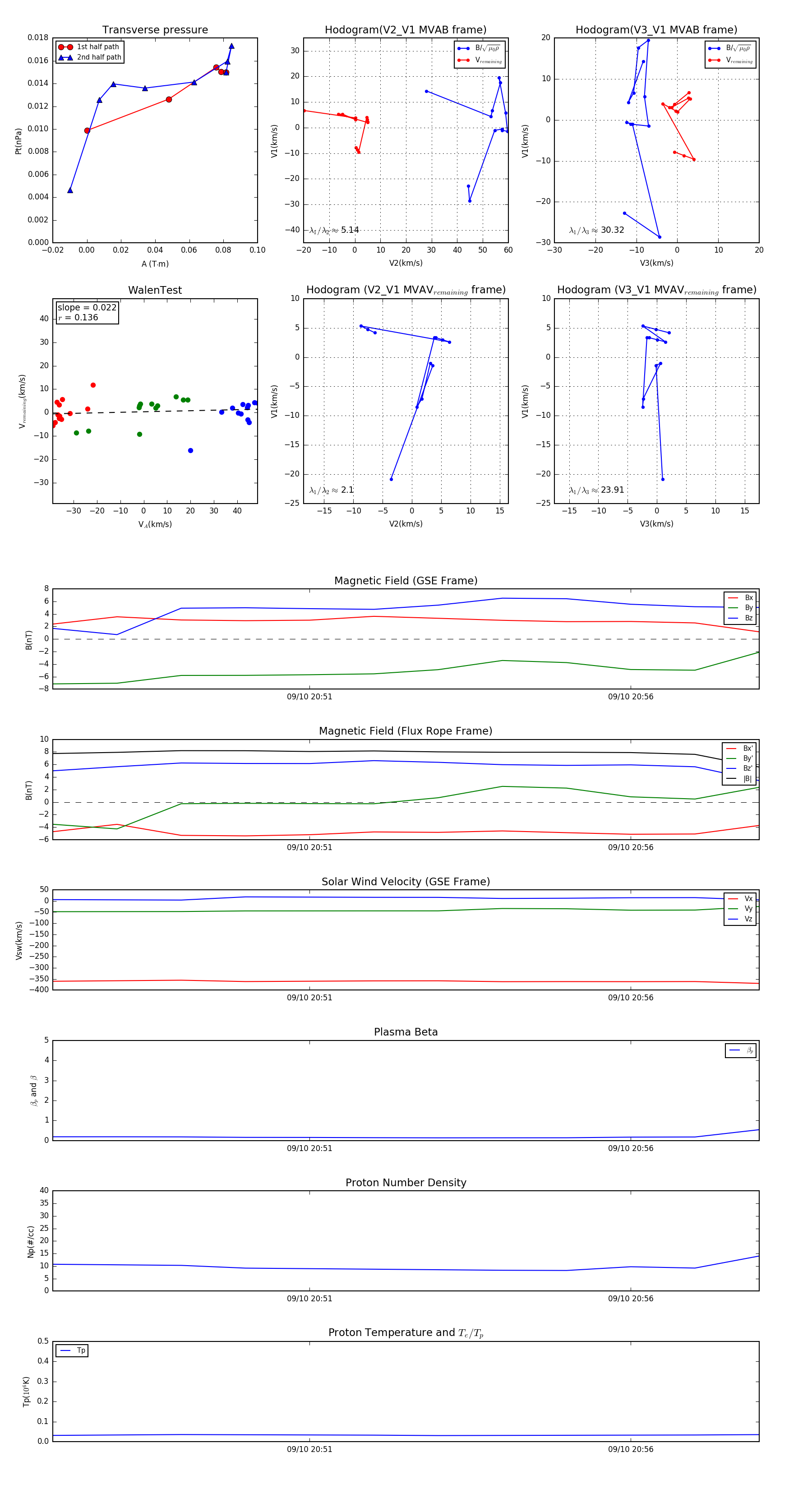Click the "Proton Number Density" title

(x=406, y=1183)
